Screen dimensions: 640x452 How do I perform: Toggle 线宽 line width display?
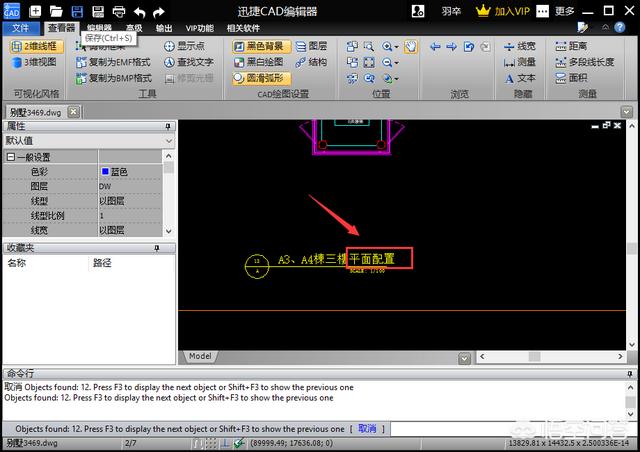tap(520, 46)
